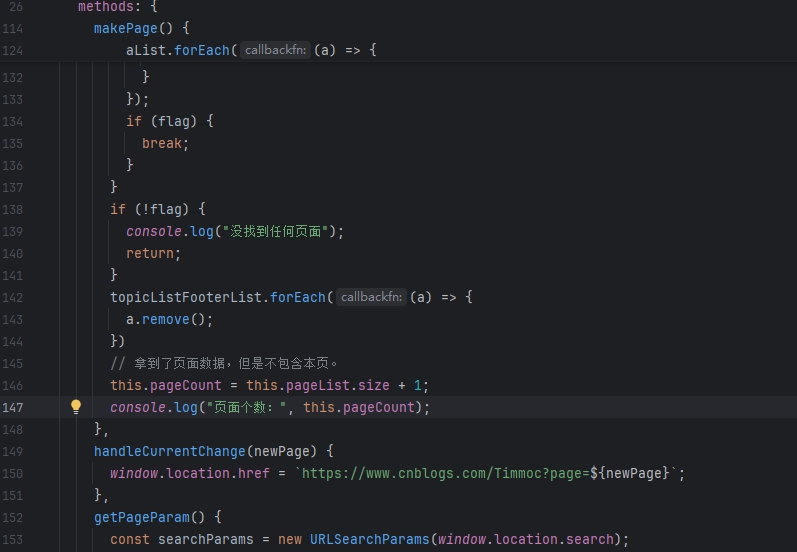Click the URLSearchParams class reference
The image size is (797, 552).
point(370,539)
